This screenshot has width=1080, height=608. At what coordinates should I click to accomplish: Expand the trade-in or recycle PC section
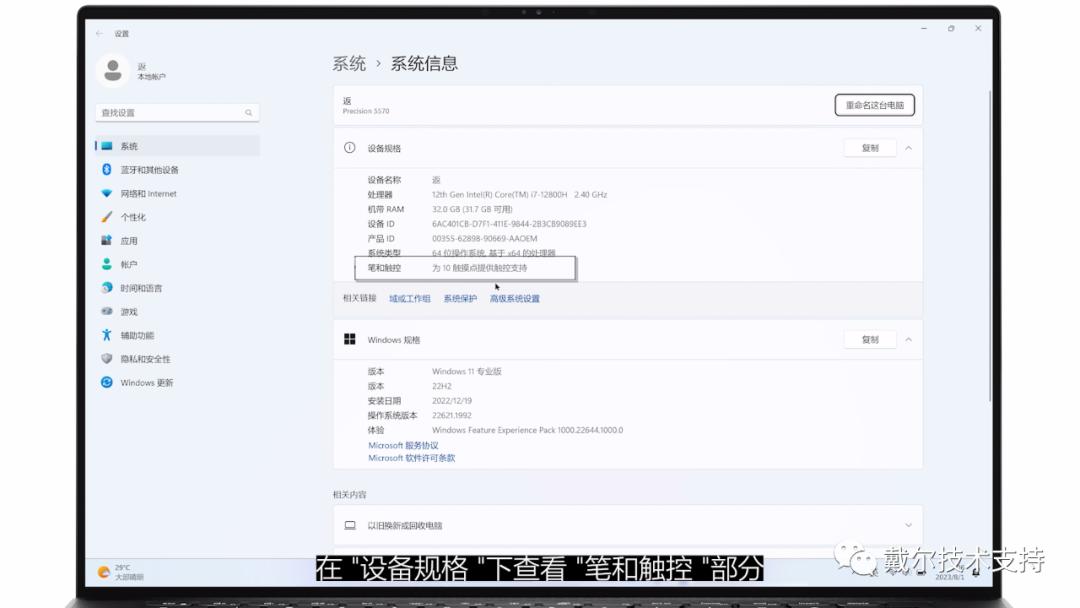[908, 524]
